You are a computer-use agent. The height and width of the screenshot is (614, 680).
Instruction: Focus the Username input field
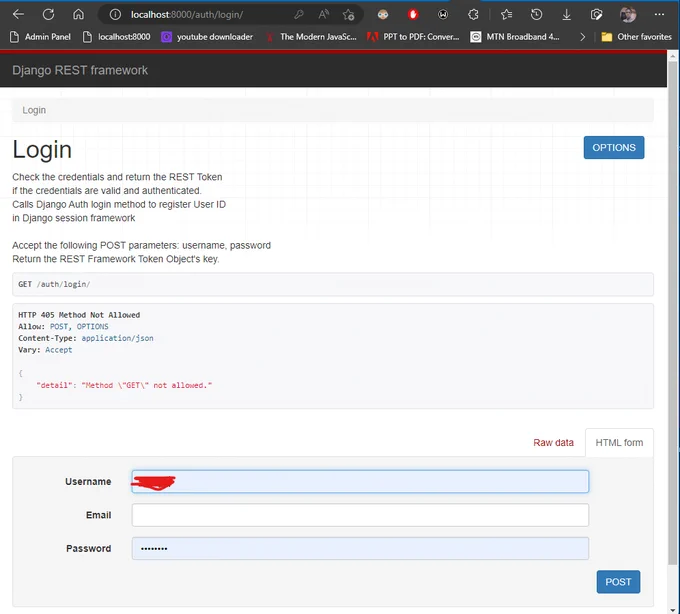pos(360,481)
